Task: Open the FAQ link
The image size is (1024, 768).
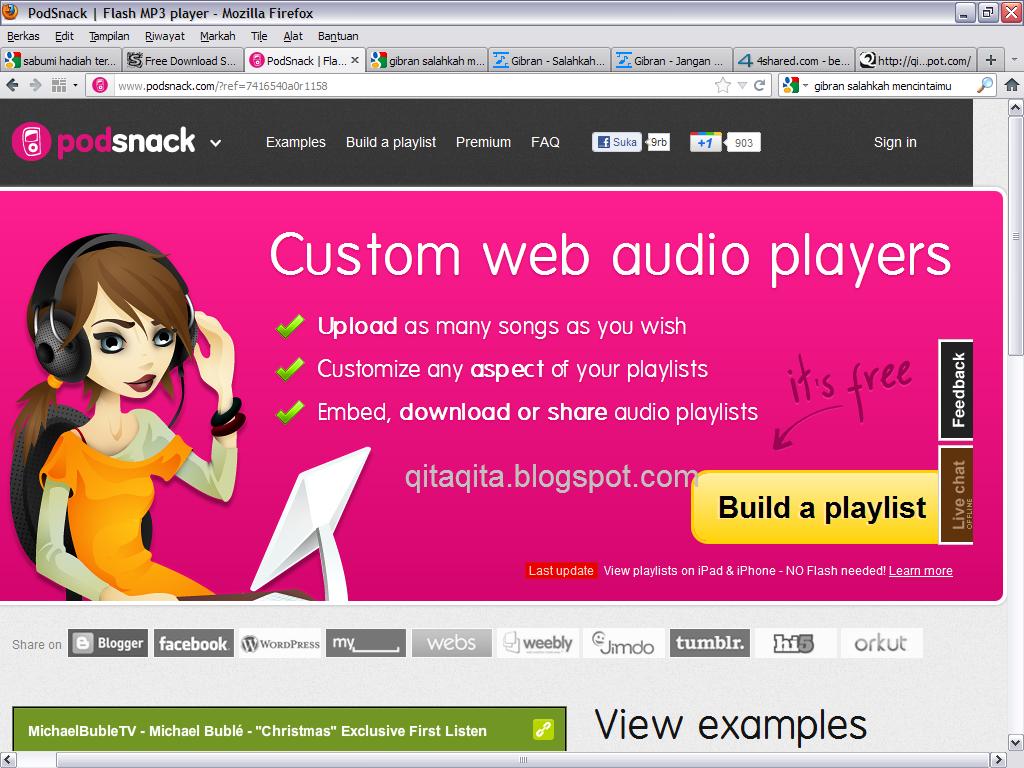Action: point(545,142)
